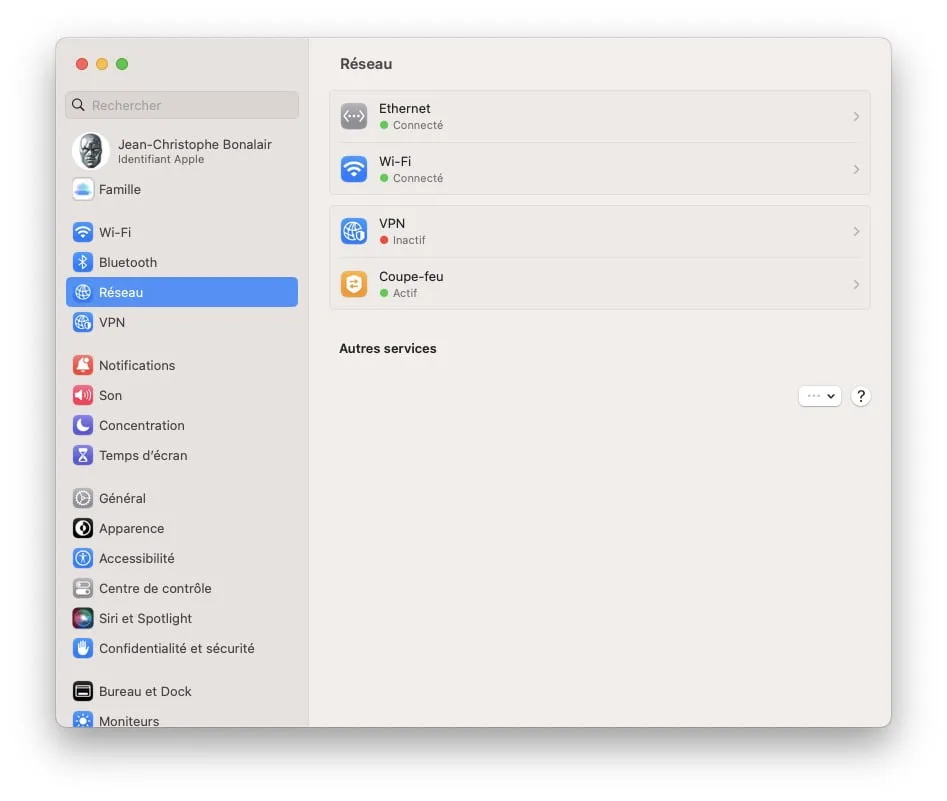
Task: Click the Rechercher search field
Action: tap(182, 105)
